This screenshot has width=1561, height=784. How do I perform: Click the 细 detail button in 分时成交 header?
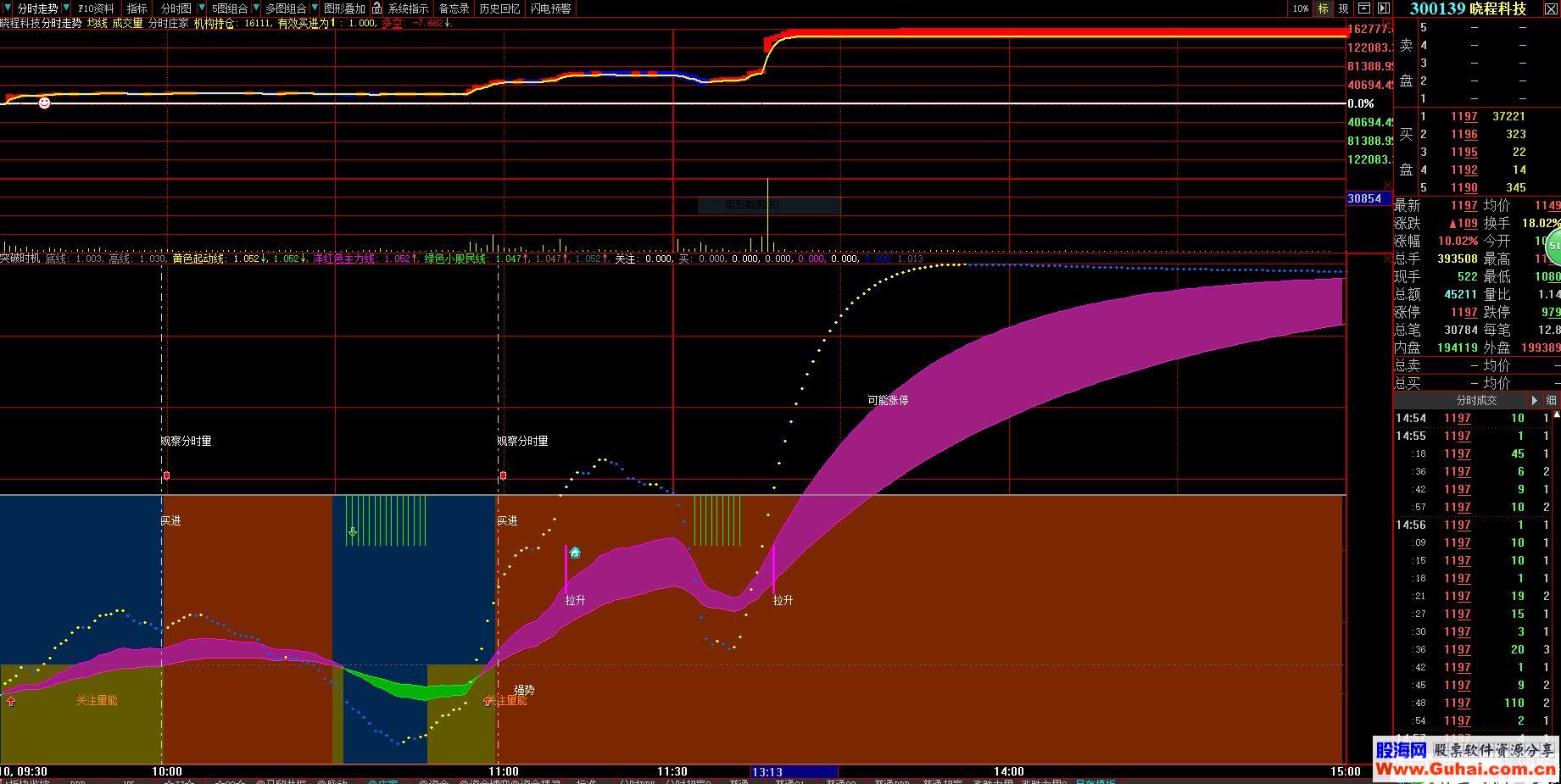(x=1551, y=400)
